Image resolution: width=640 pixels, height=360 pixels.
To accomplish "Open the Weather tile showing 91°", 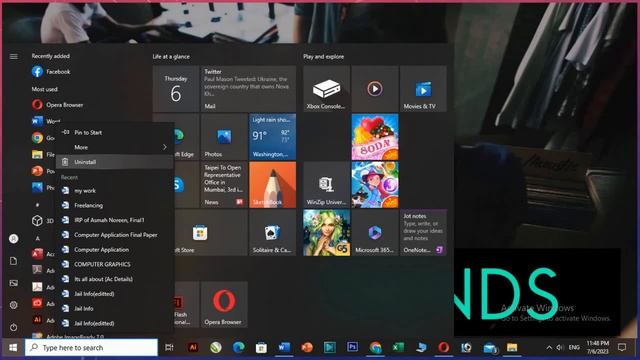I will 272,137.
